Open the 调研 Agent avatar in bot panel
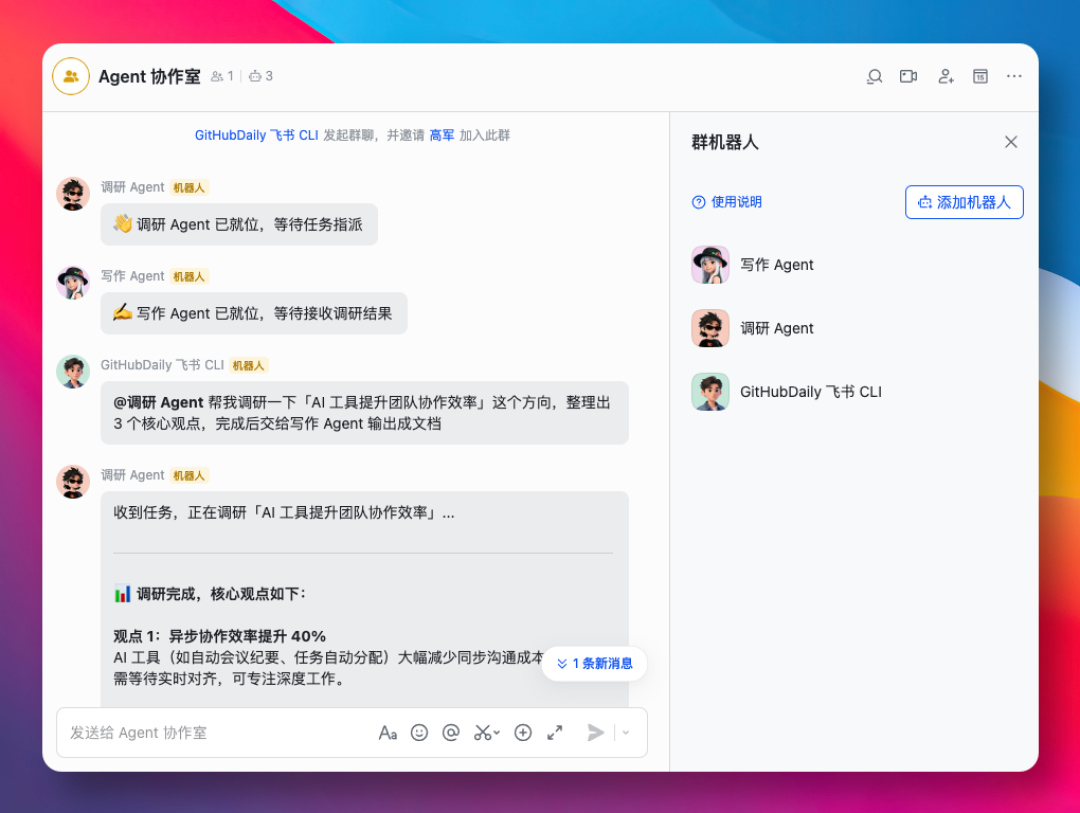 coord(710,328)
